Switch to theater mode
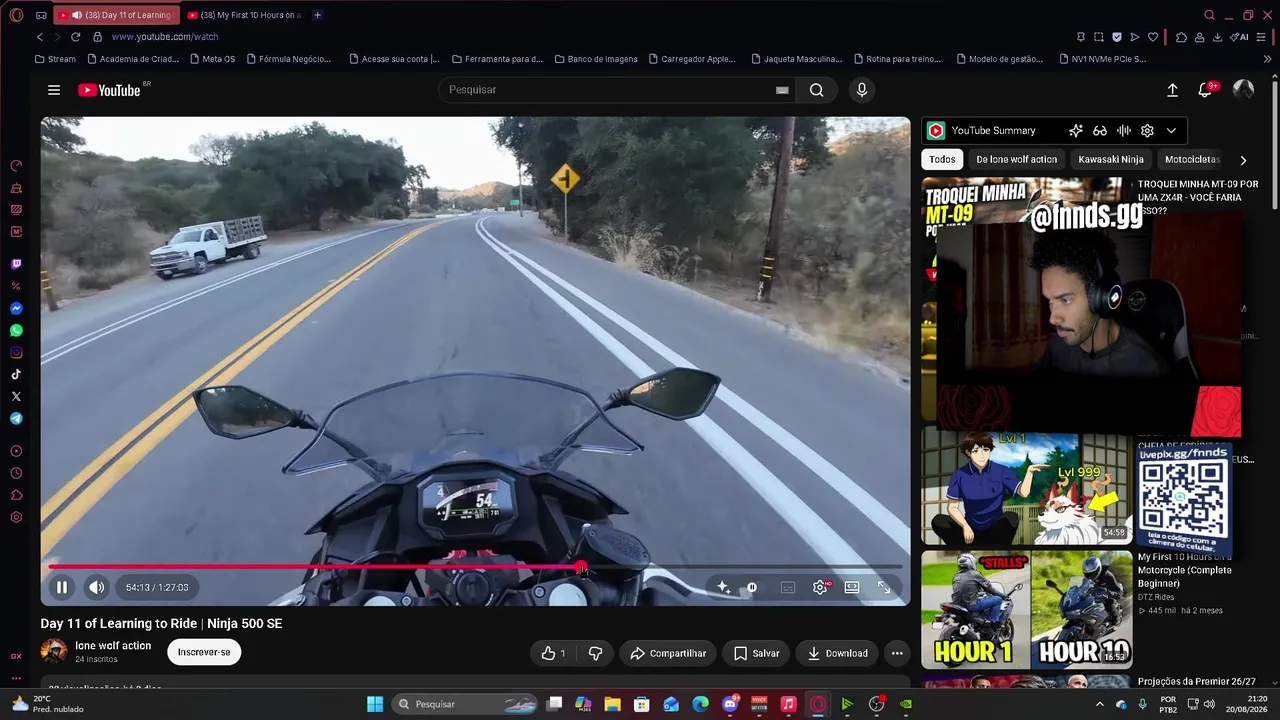 852,587
